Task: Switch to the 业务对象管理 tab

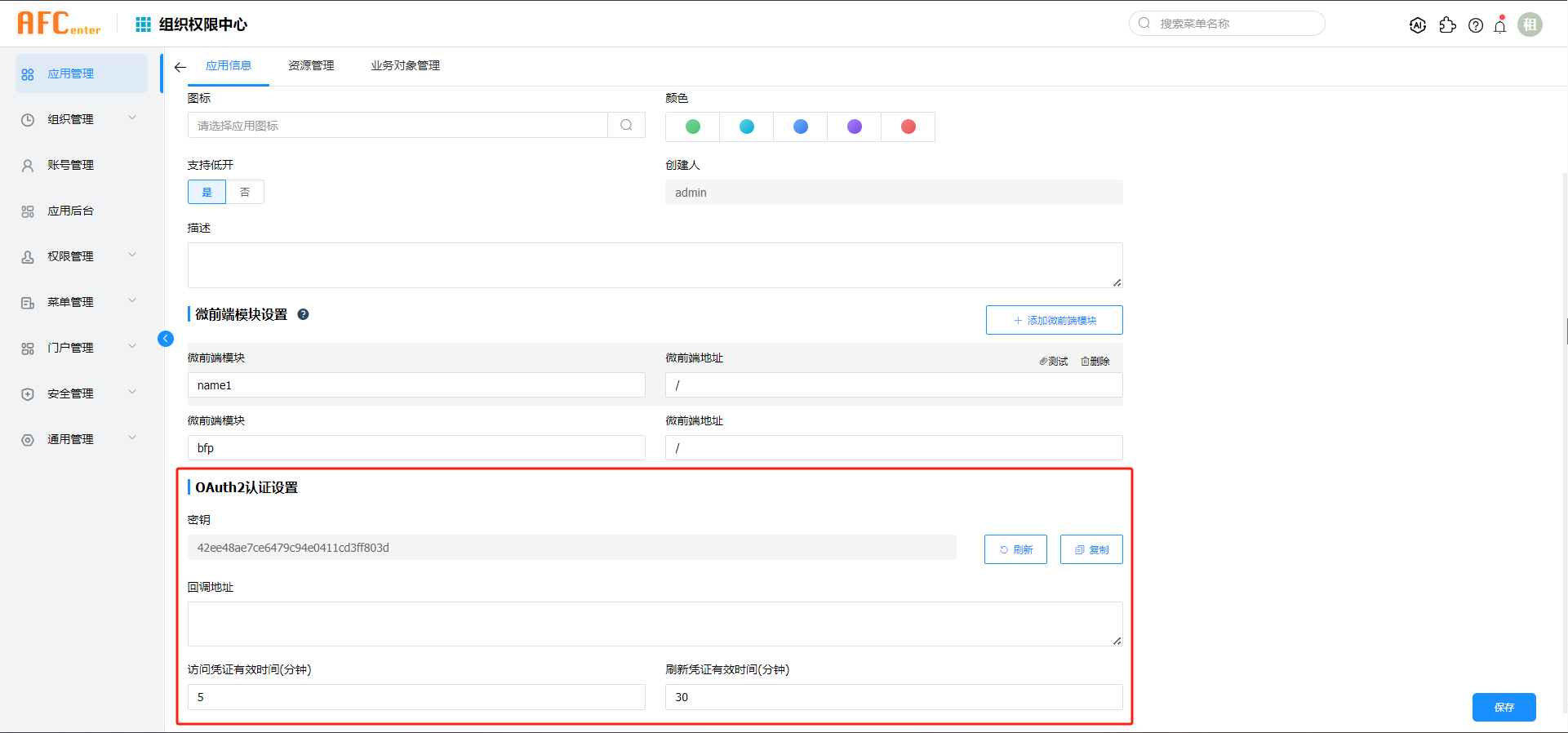Action: click(405, 65)
